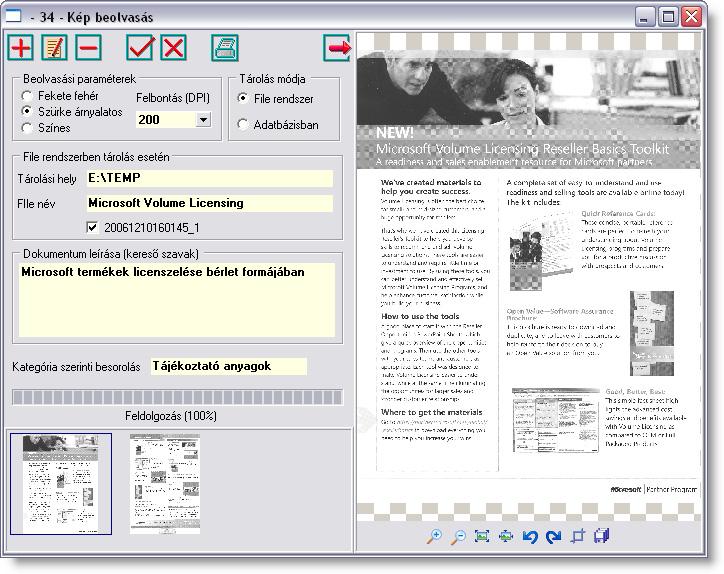Click the Kategória field Tájékoztató anyagok
Viewport: 724px width, 574px height.
click(229, 366)
